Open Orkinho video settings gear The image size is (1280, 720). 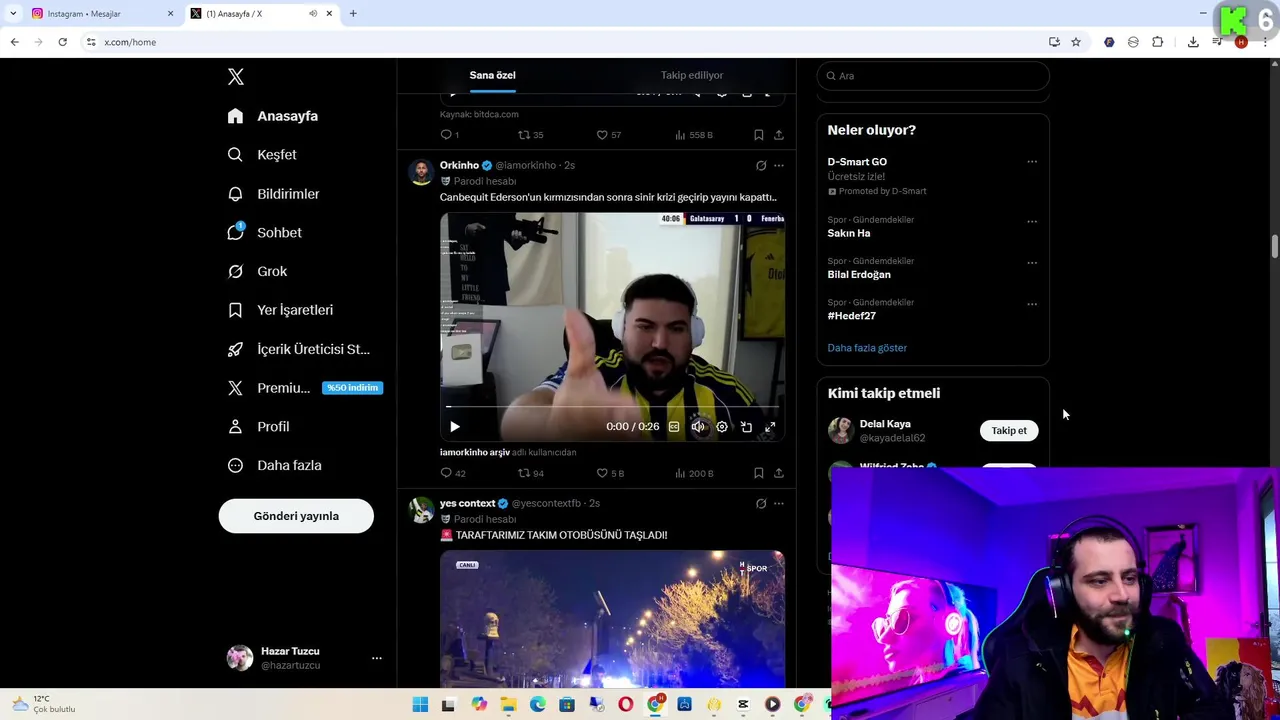722,427
